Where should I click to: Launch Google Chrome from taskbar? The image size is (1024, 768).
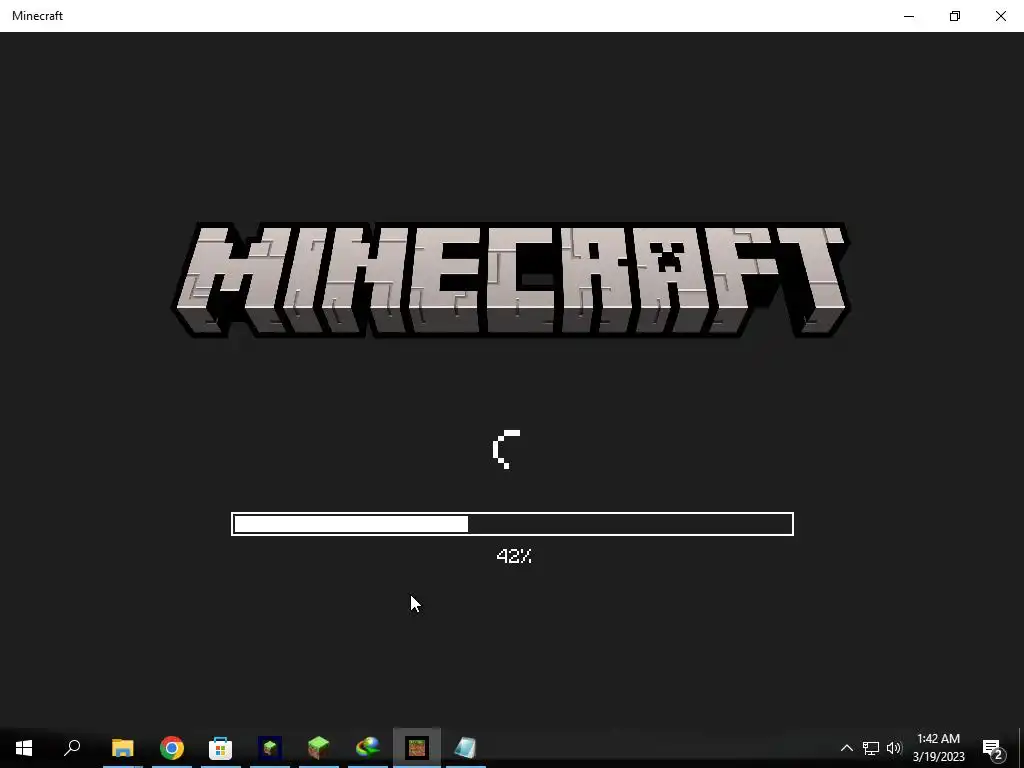pos(172,747)
